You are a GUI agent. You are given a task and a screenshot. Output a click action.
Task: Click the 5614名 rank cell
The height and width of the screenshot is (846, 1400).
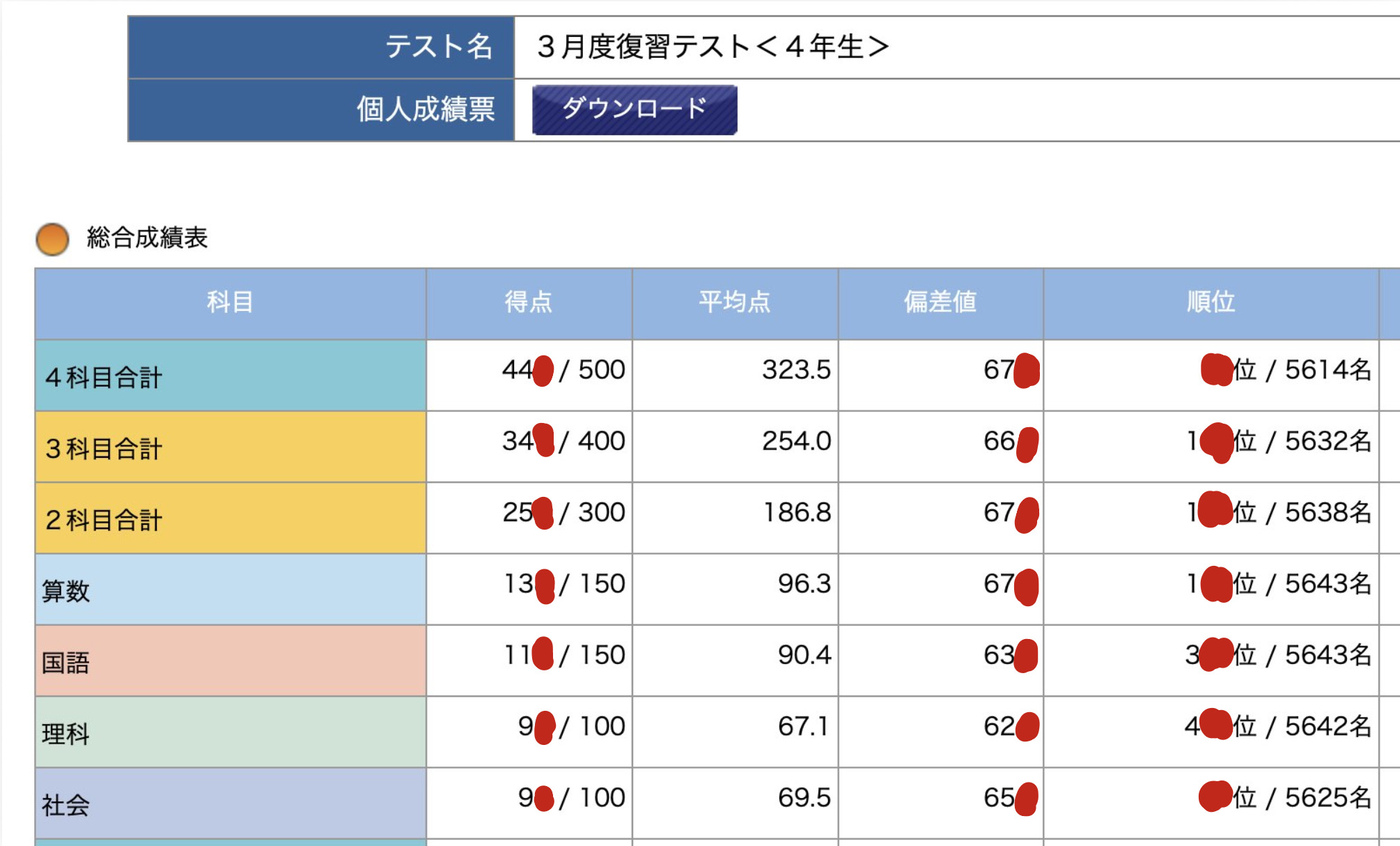[1327, 370]
